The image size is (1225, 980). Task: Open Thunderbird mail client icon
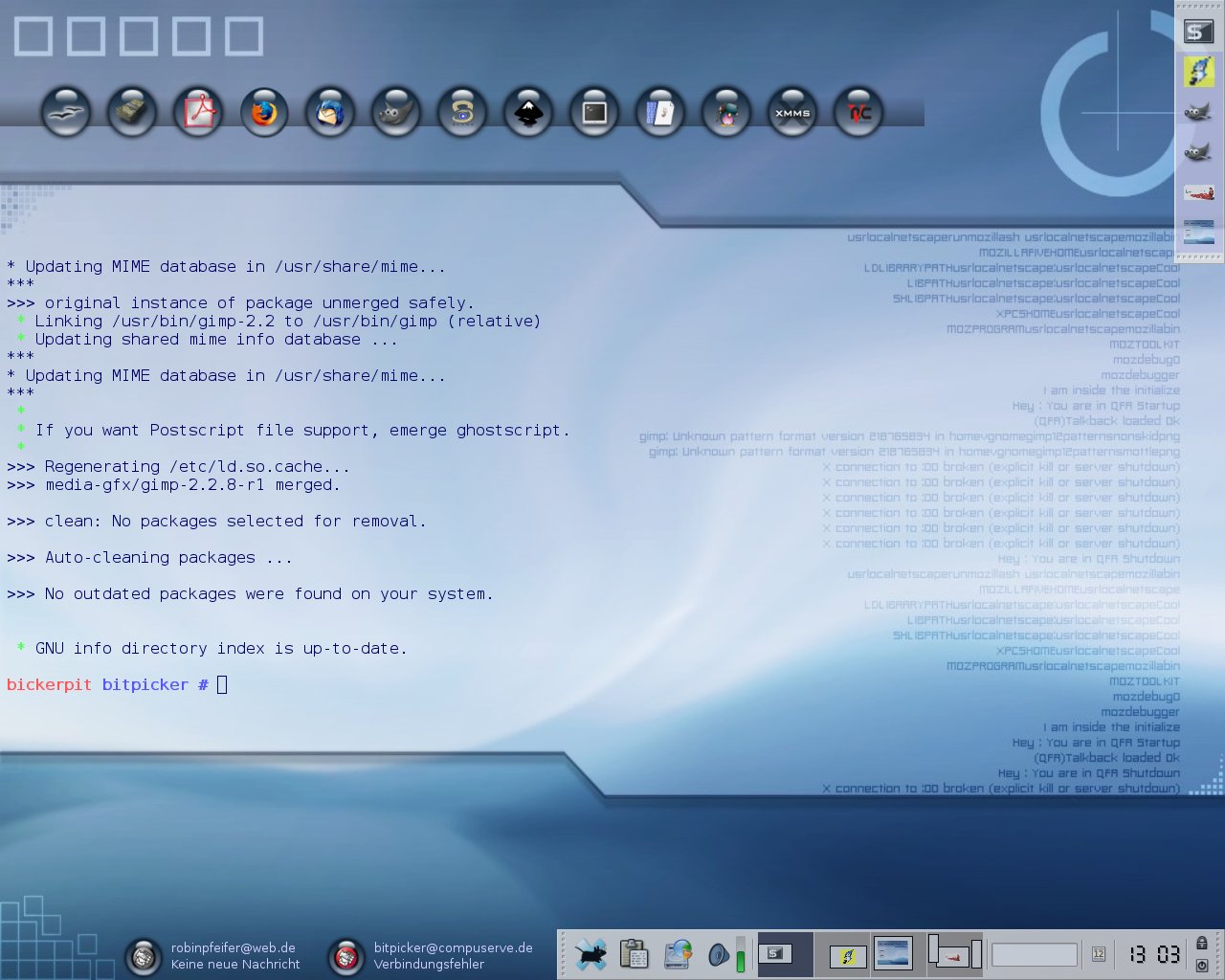point(330,113)
